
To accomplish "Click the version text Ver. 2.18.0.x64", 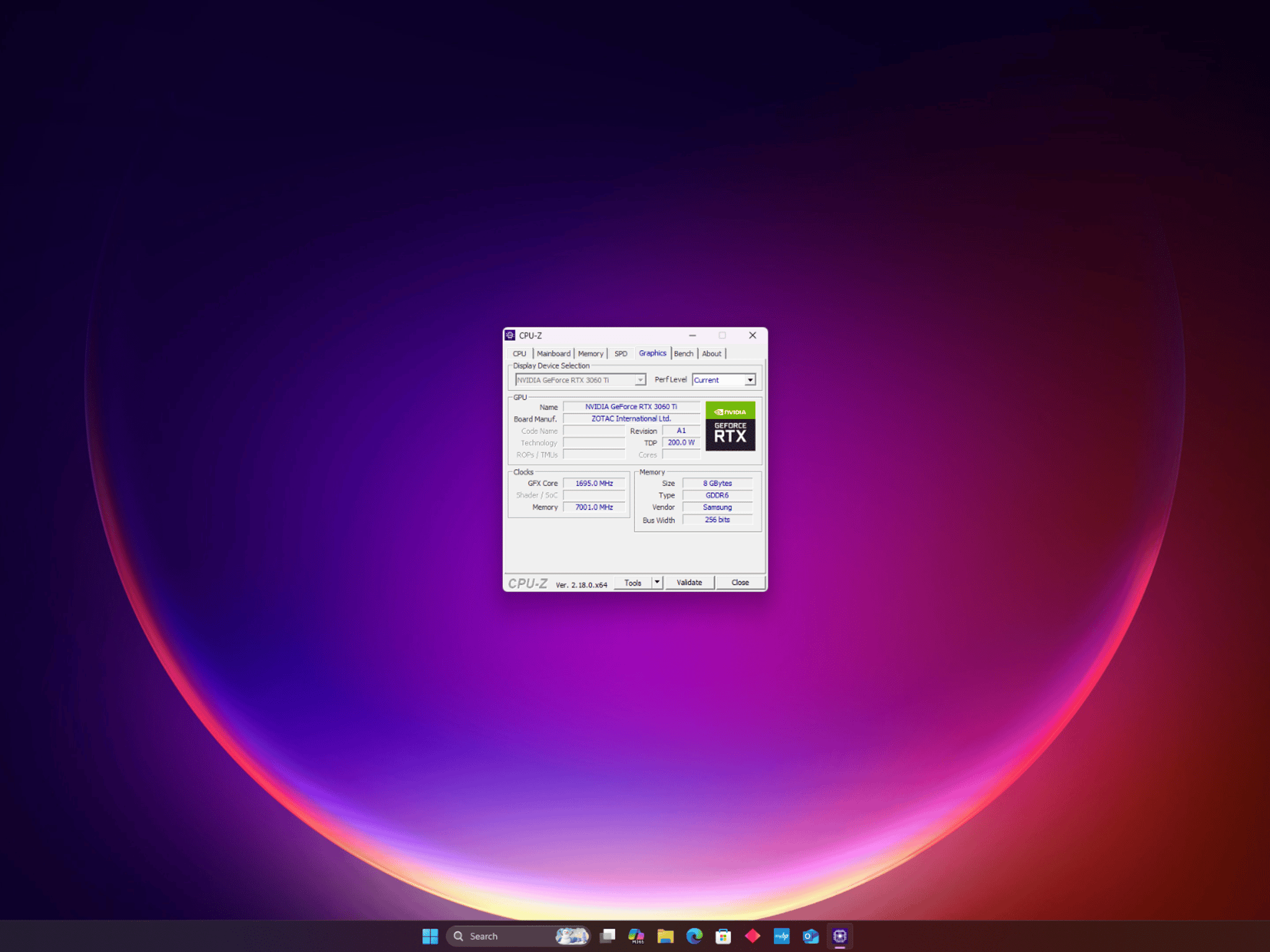I will [581, 585].
